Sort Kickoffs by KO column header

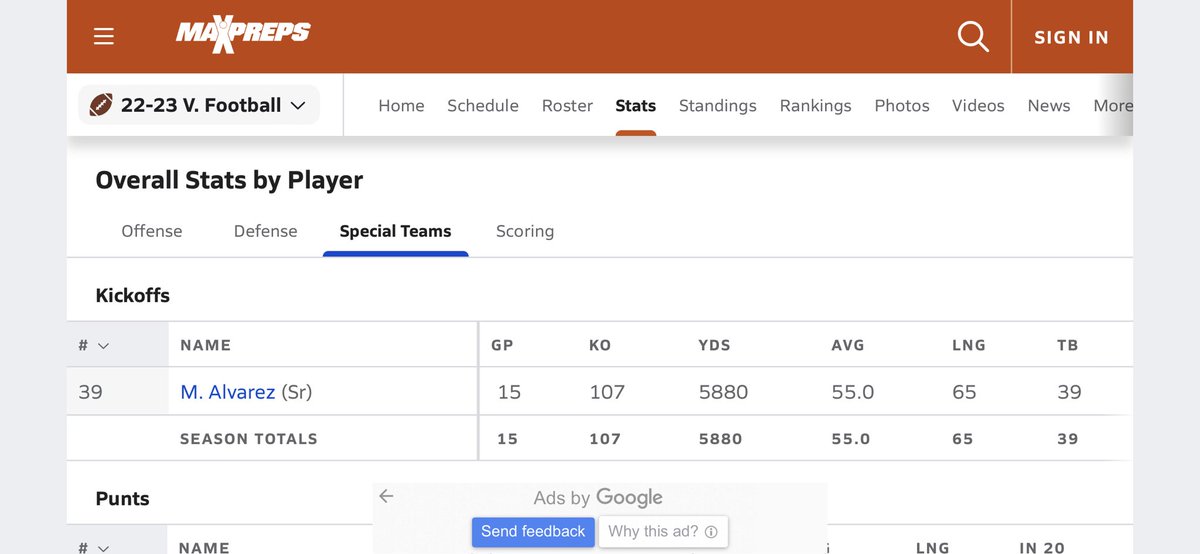600,345
